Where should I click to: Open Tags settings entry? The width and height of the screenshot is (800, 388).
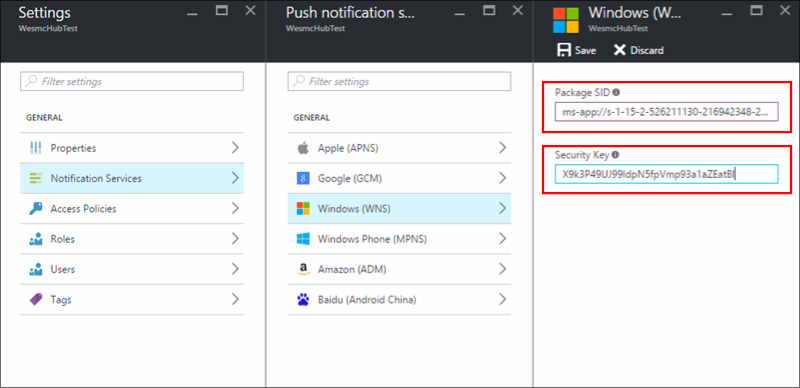pos(132,299)
